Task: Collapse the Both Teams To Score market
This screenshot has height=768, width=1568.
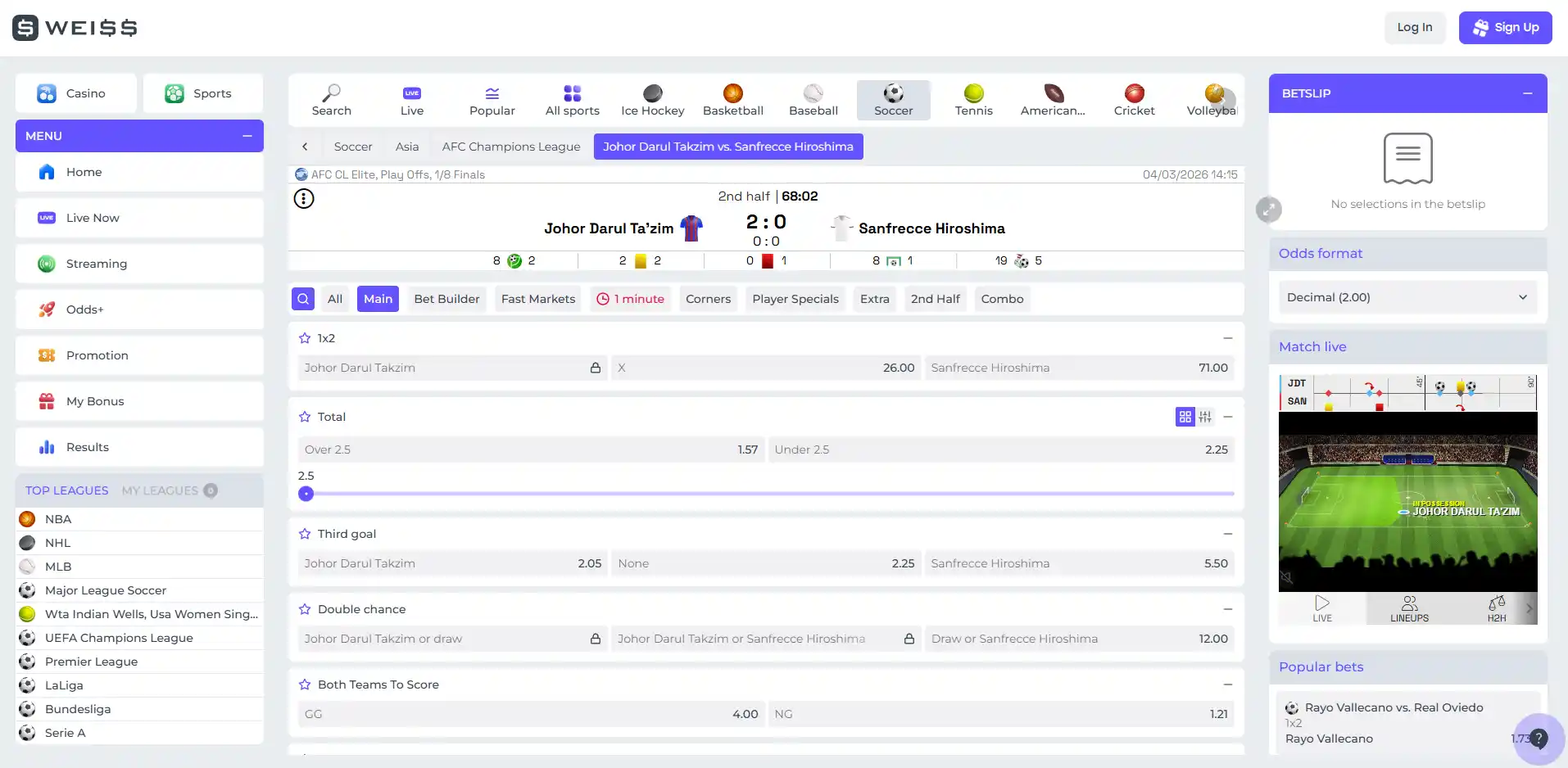Action: pos(1227,684)
